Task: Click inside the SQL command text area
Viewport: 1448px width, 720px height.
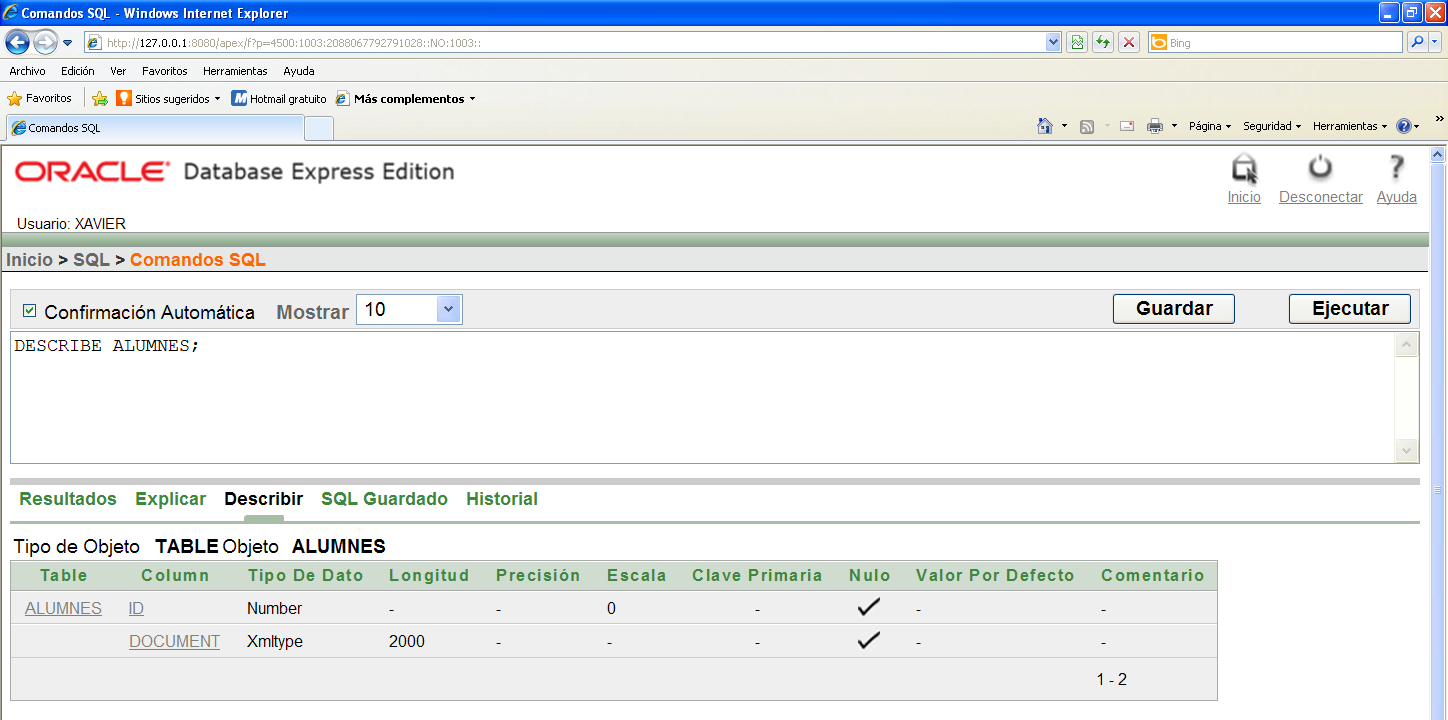Action: [x=700, y=400]
